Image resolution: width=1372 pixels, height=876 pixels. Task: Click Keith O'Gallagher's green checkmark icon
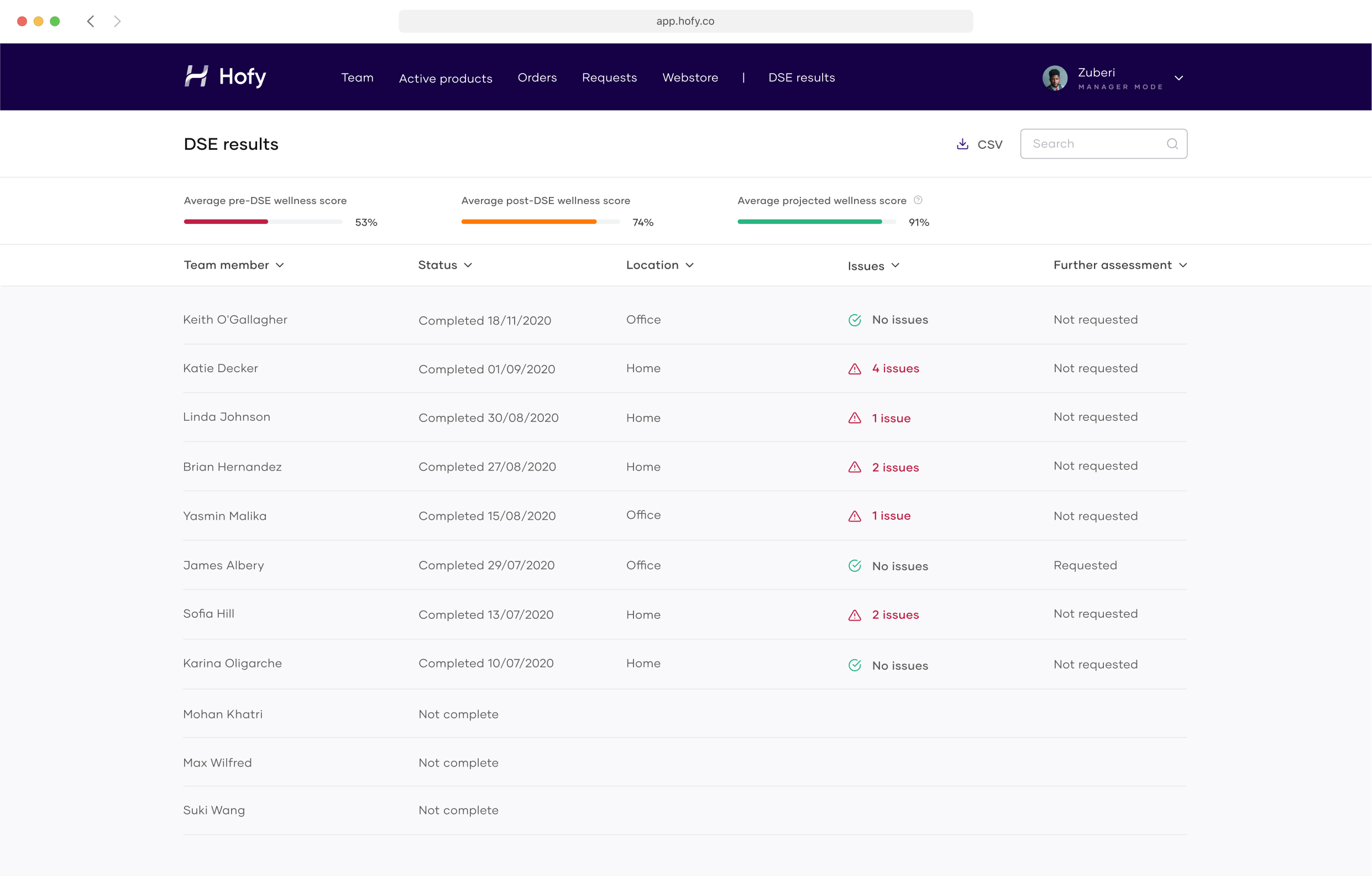click(855, 320)
